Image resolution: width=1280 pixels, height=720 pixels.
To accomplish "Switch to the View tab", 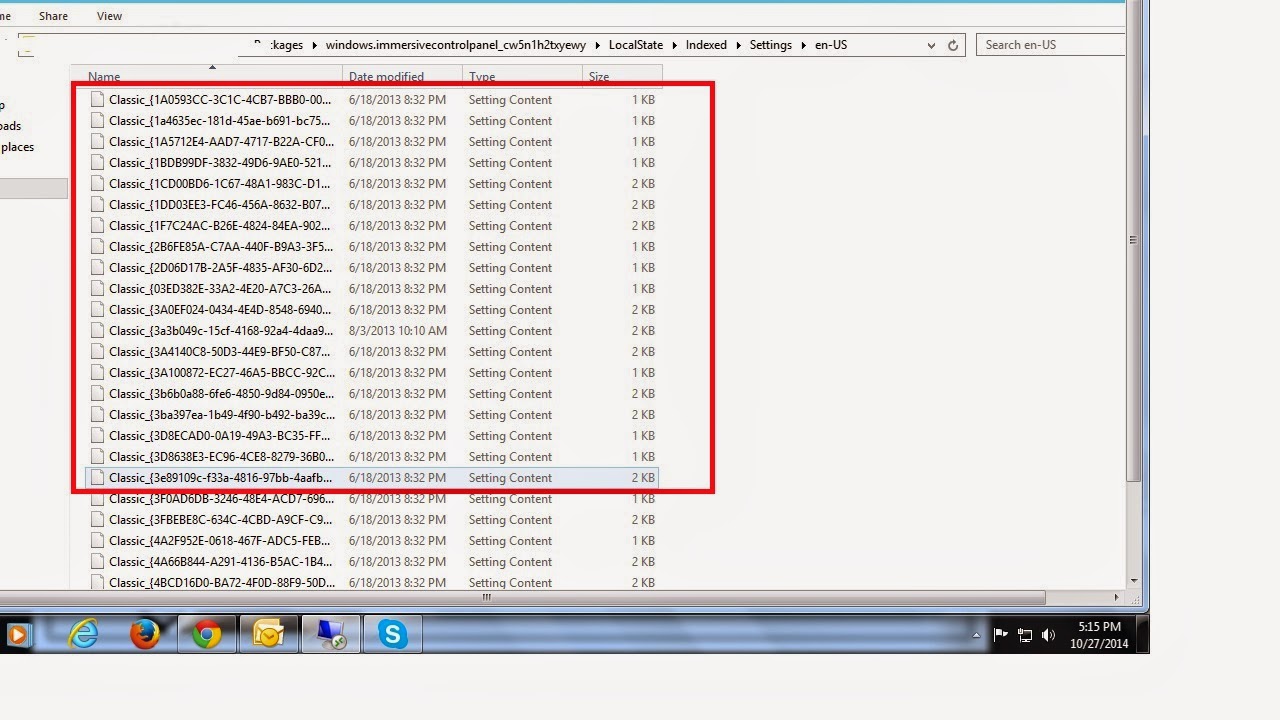I will (109, 15).
